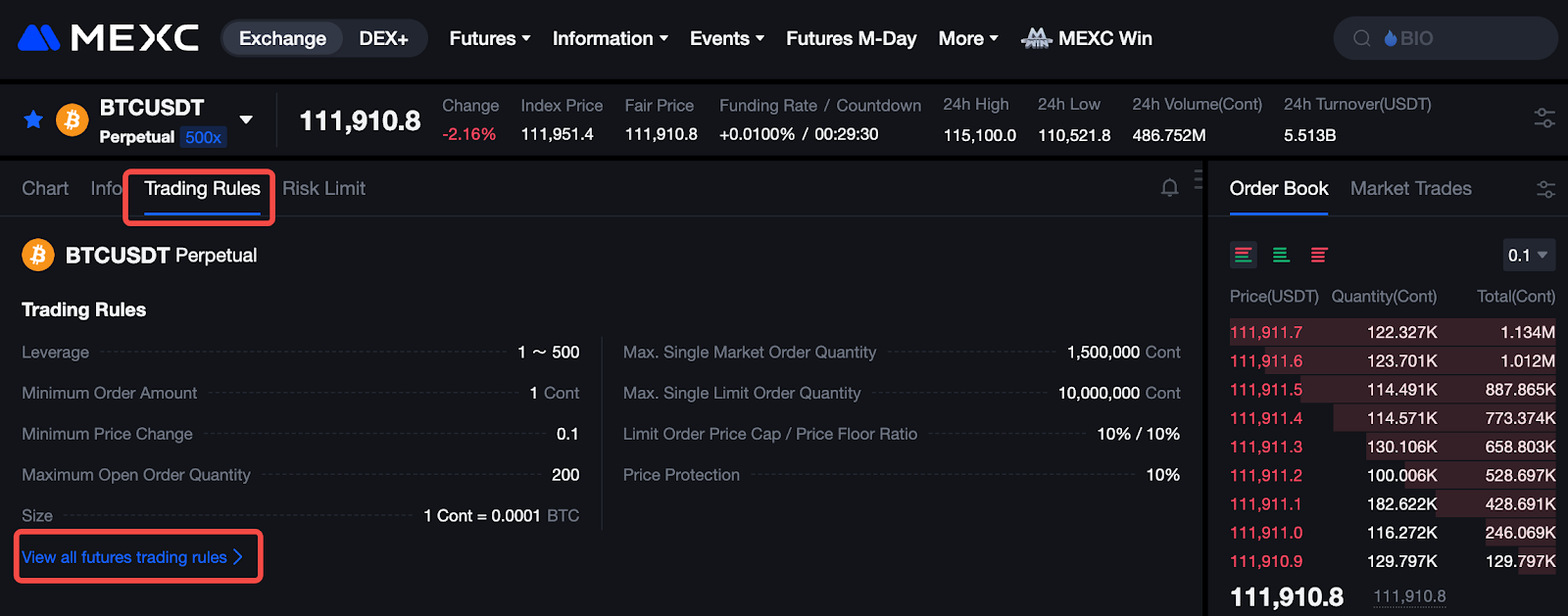Click the MEXC logo
1568x616 pixels.
tap(108, 38)
